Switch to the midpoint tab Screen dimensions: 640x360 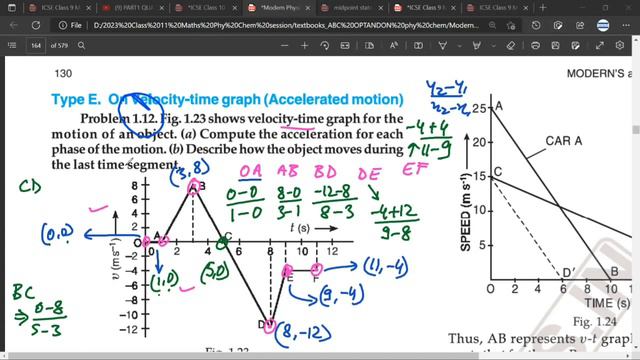352,8
